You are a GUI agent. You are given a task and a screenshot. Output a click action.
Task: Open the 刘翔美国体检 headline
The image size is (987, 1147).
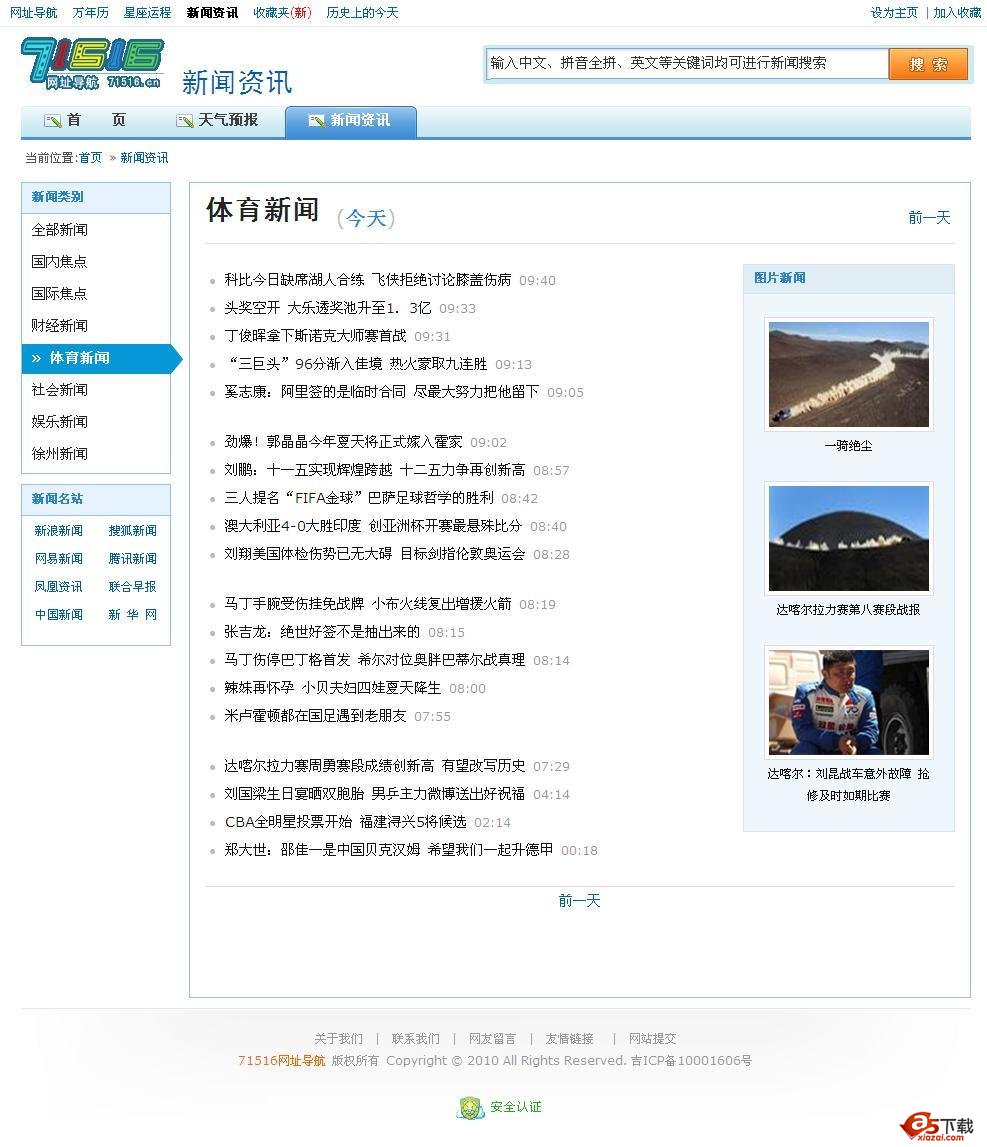pos(375,554)
